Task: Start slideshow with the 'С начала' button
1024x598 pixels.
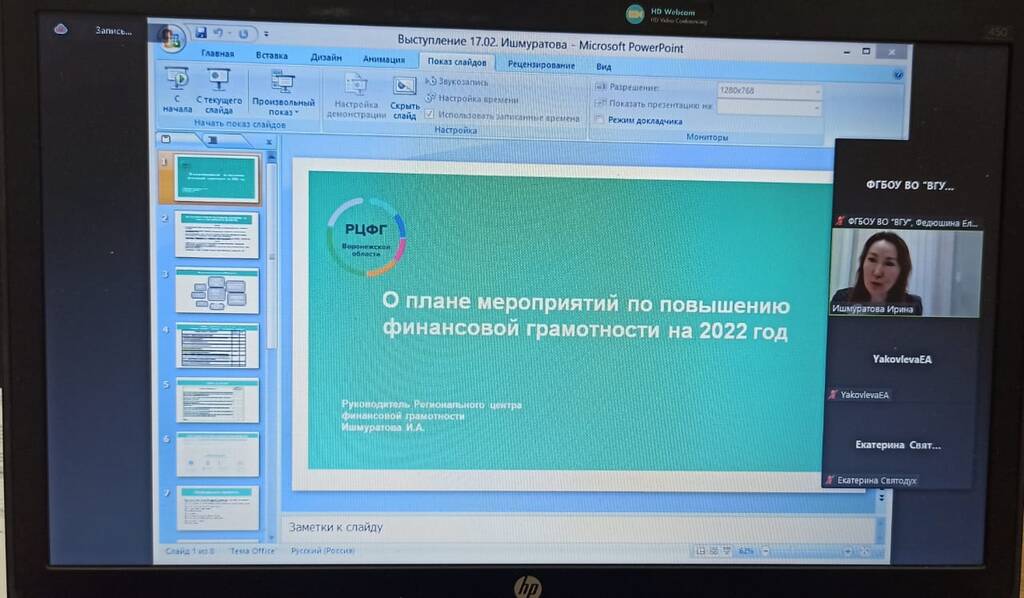Action: click(x=177, y=90)
